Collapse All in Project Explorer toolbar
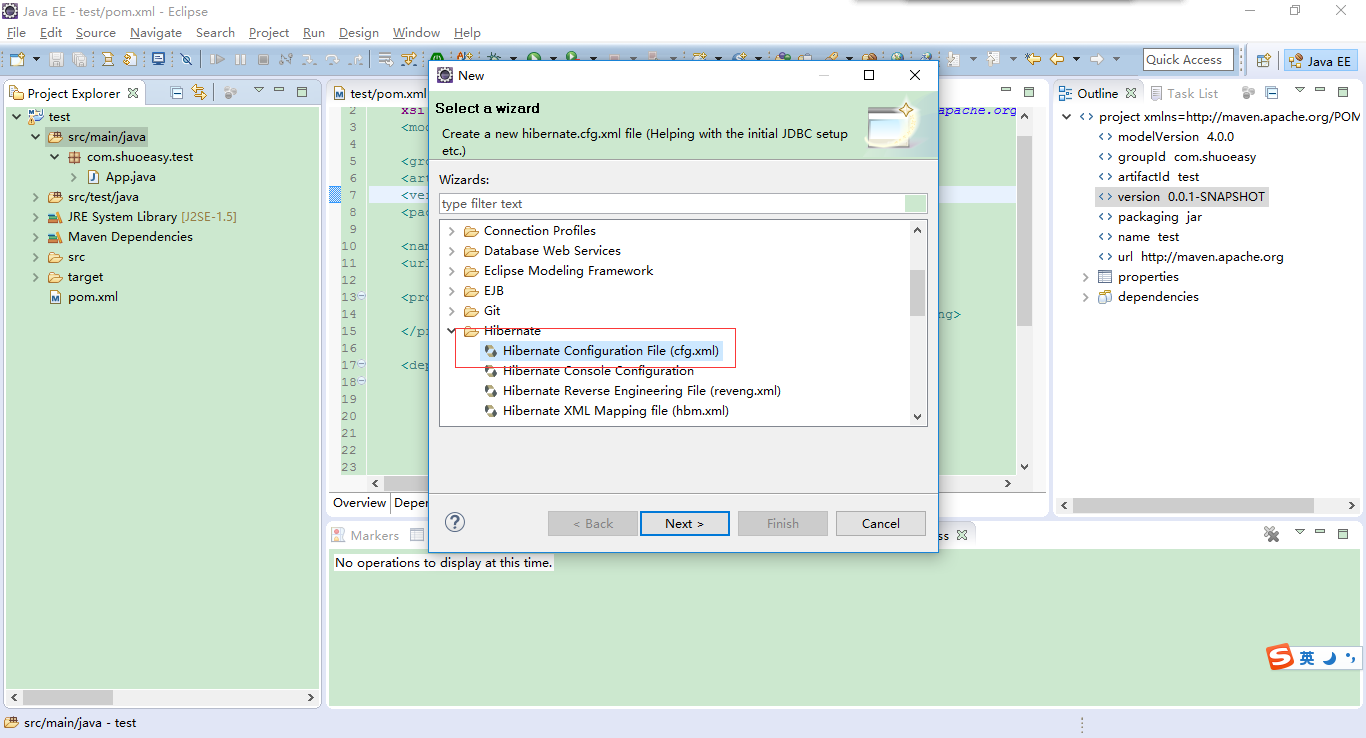 click(177, 92)
